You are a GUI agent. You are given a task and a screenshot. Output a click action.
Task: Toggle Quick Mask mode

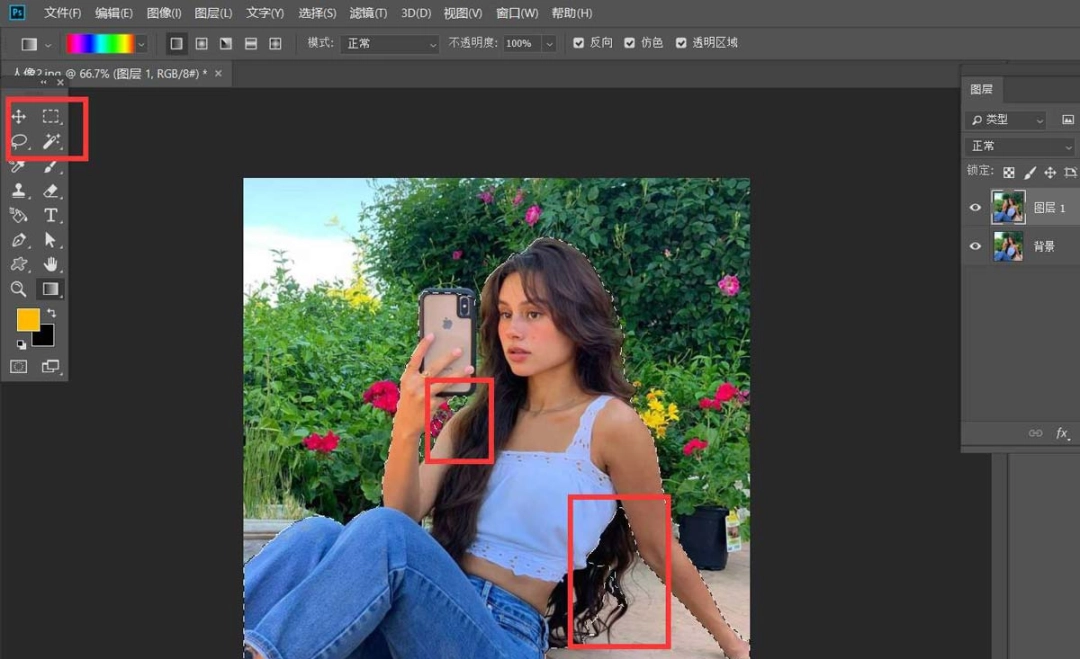19,366
